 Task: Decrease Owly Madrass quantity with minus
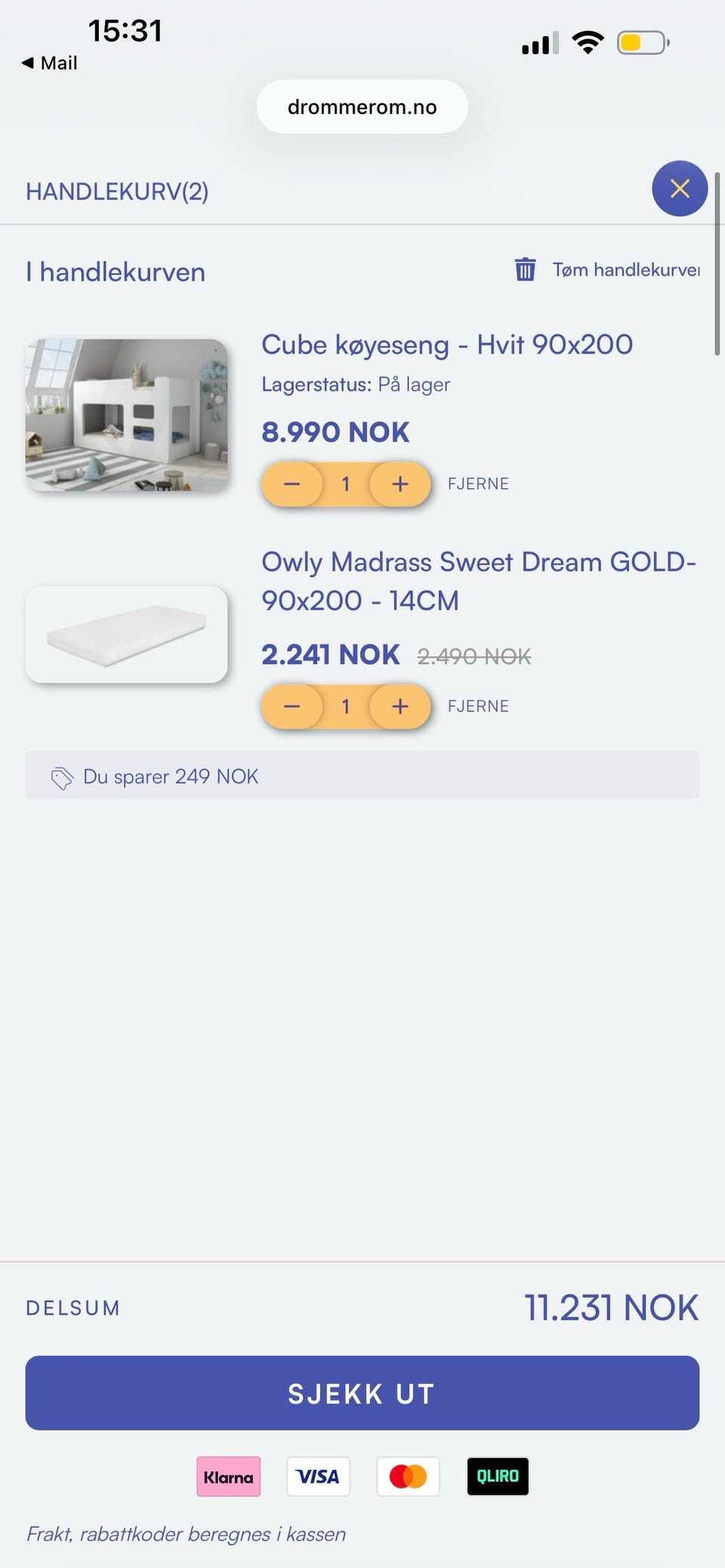(x=292, y=707)
